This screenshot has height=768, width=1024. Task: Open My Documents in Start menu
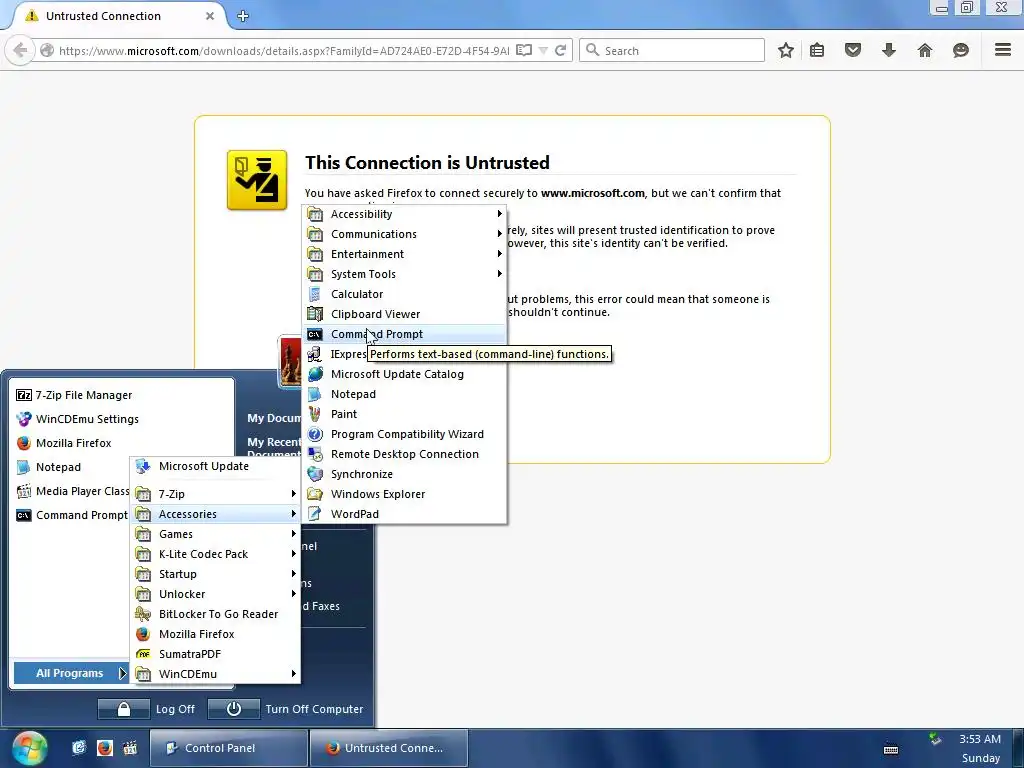[x=274, y=419]
